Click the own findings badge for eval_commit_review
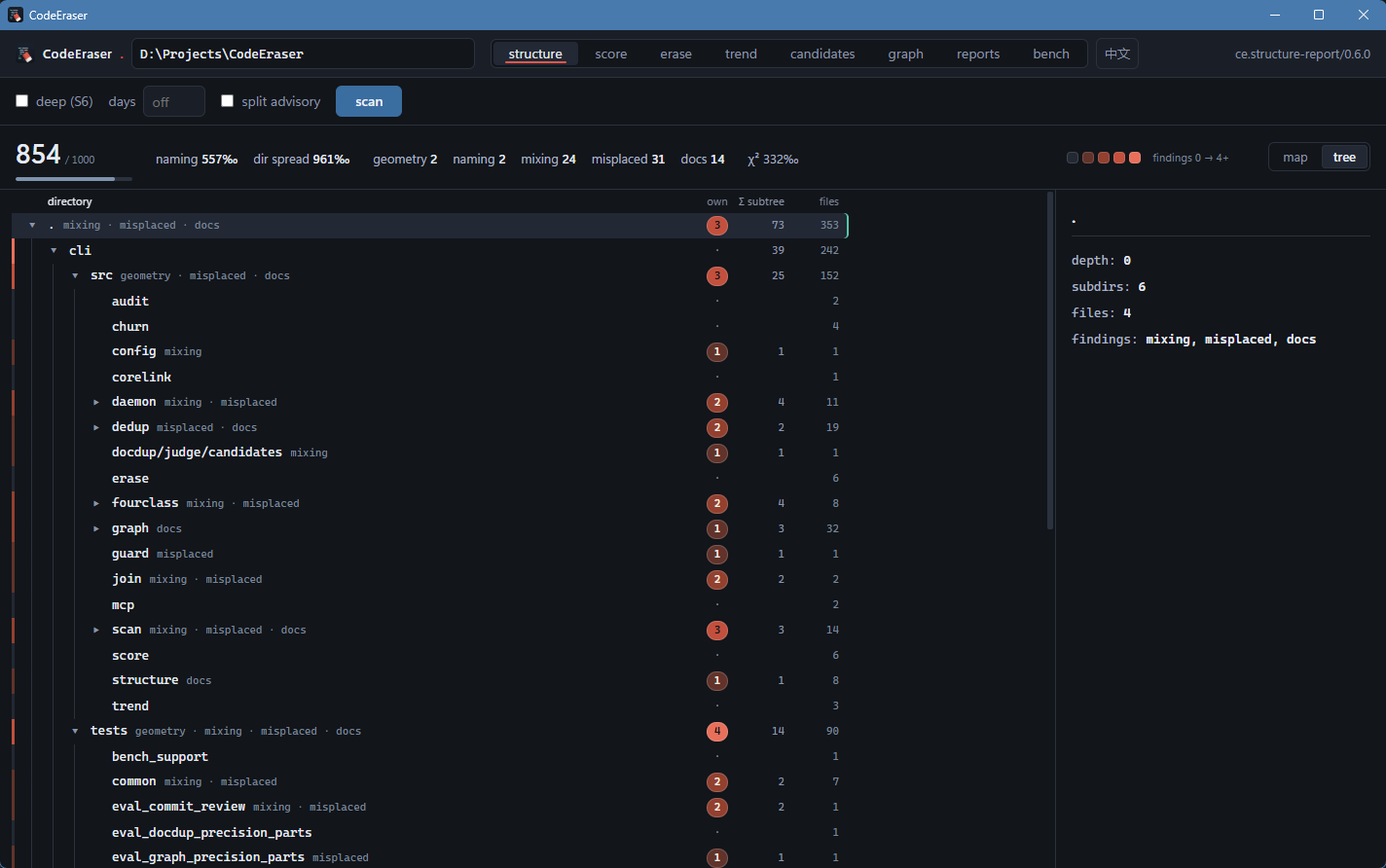The width and height of the screenshot is (1386, 868). click(x=717, y=807)
